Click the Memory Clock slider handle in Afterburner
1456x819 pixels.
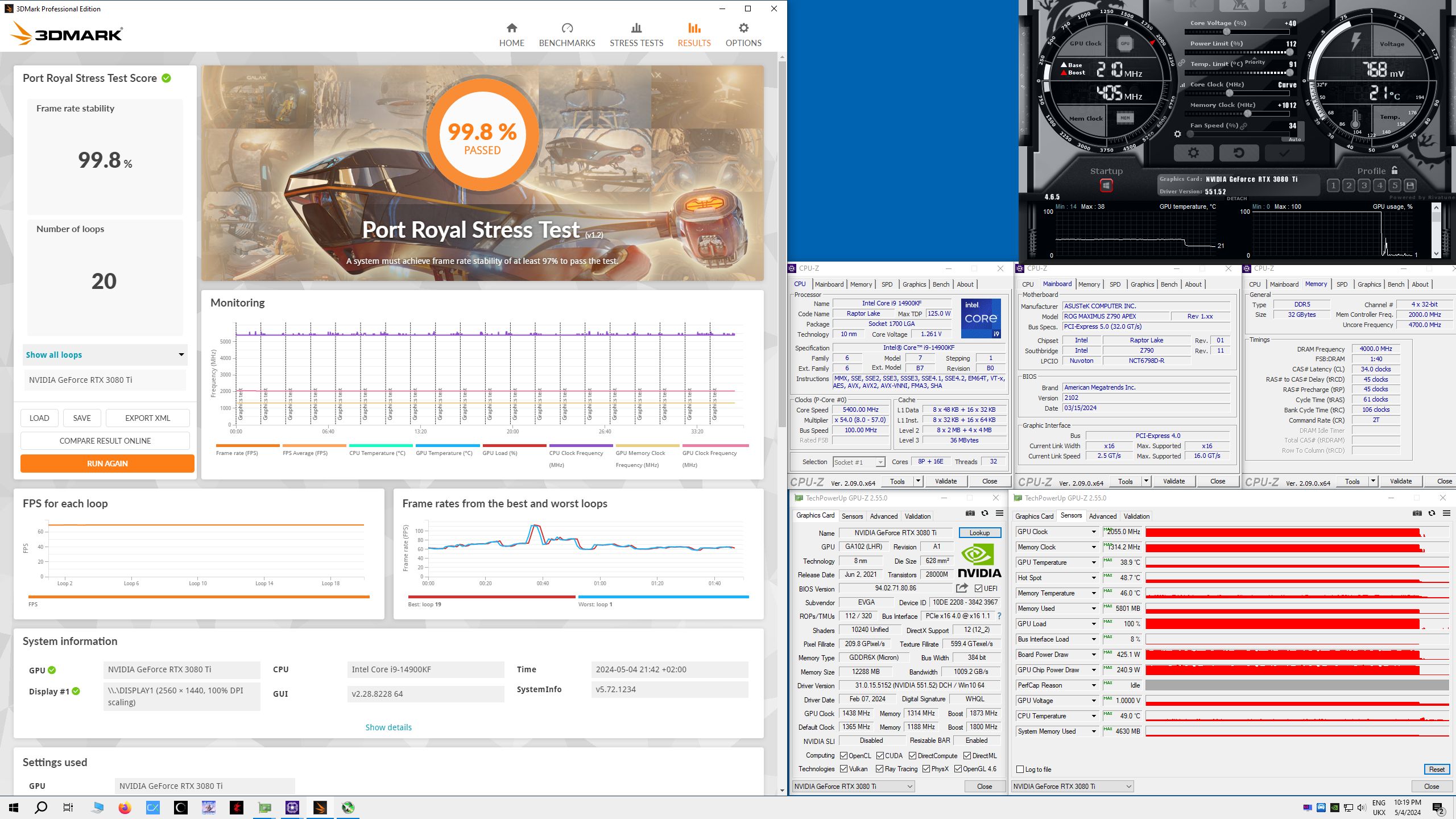coord(1248,114)
